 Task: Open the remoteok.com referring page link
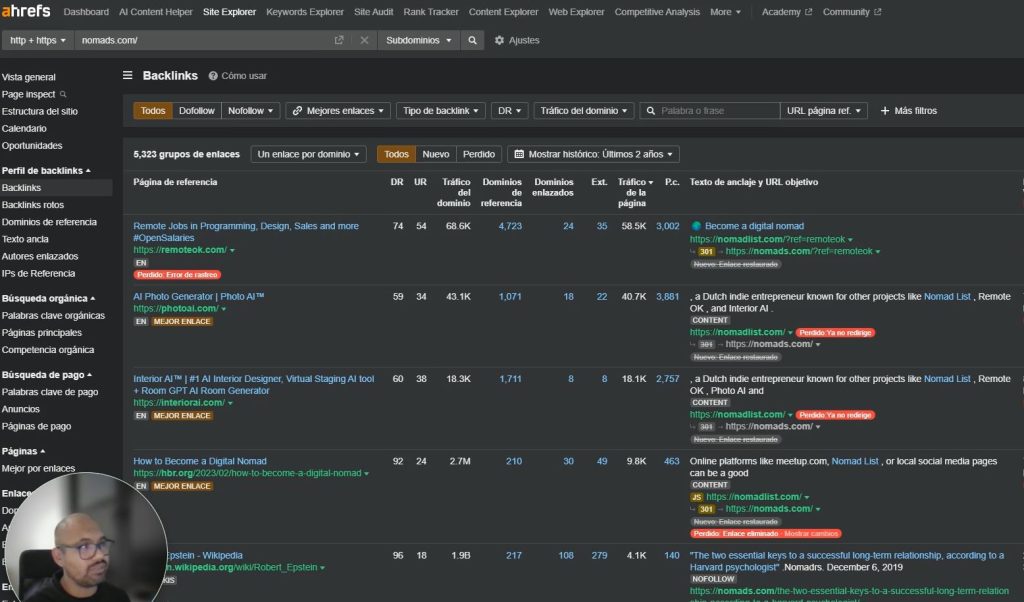[180, 250]
